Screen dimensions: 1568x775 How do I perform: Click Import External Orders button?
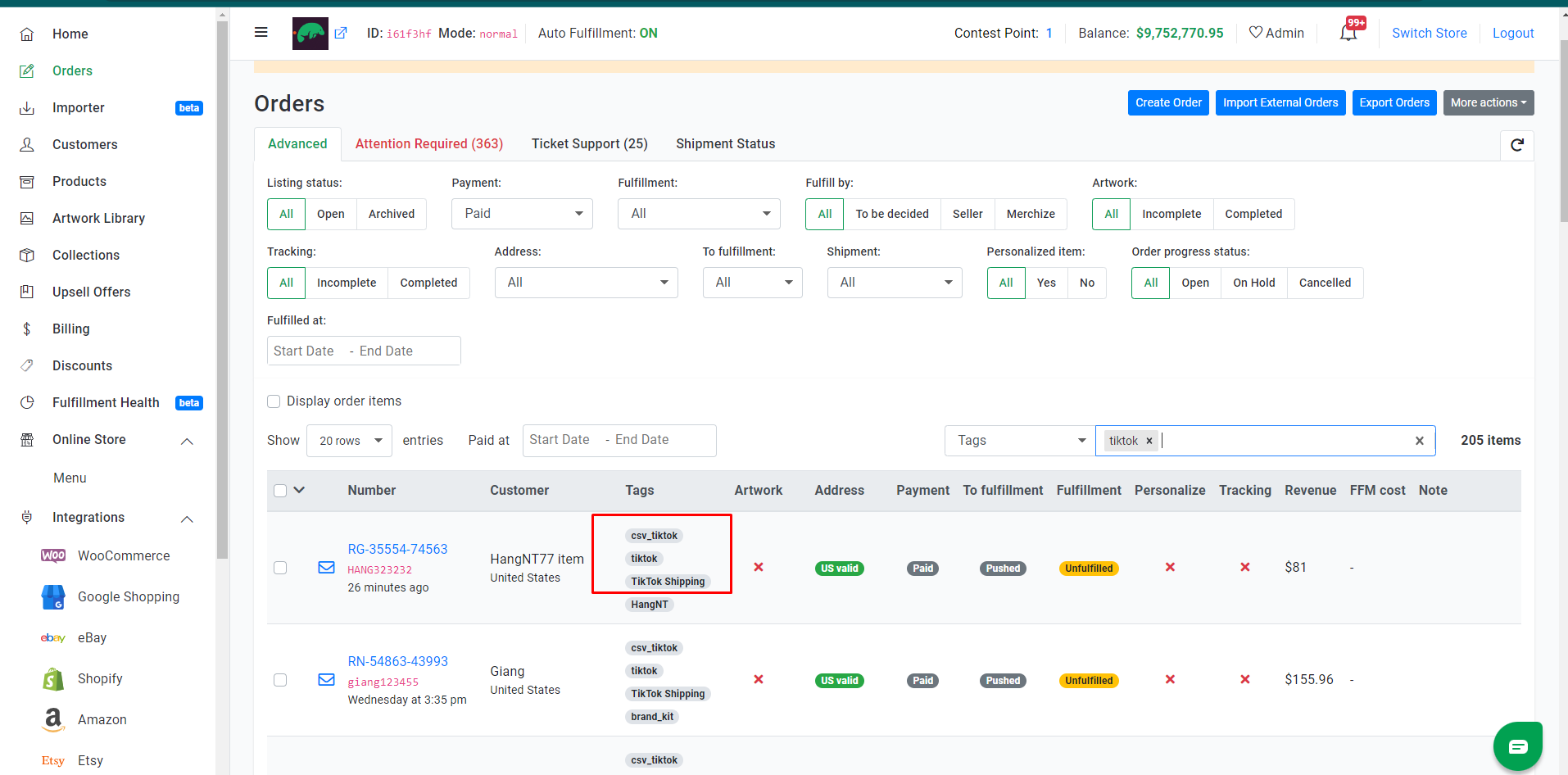tap(1280, 103)
